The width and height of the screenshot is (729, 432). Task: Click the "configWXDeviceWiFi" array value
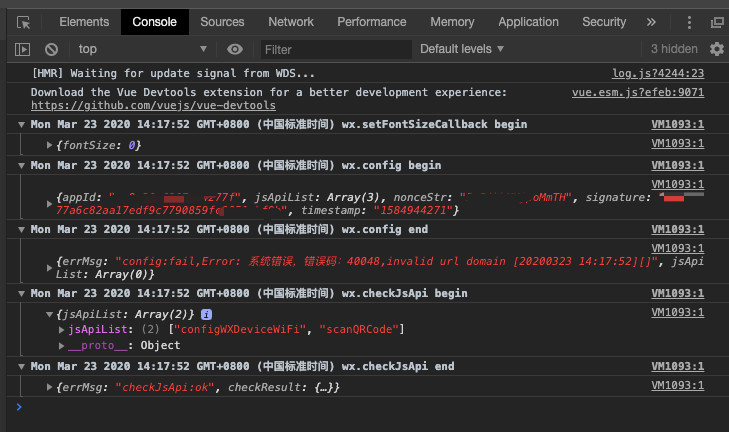pos(240,330)
